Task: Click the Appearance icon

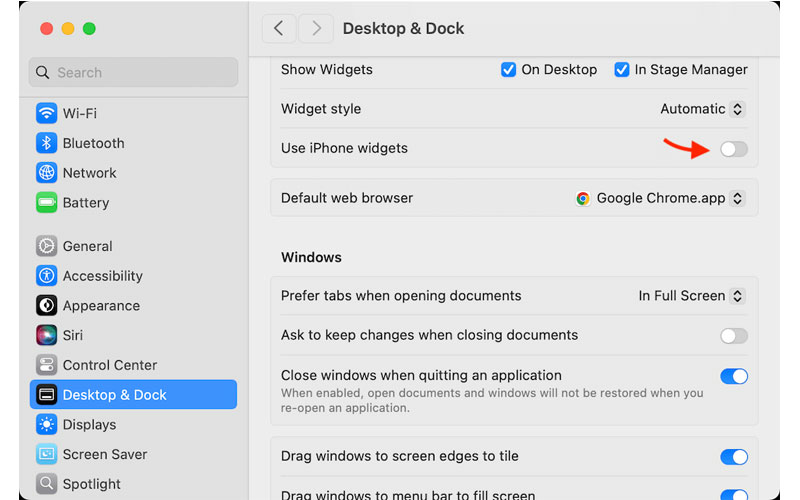Action: pyautogui.click(x=46, y=305)
